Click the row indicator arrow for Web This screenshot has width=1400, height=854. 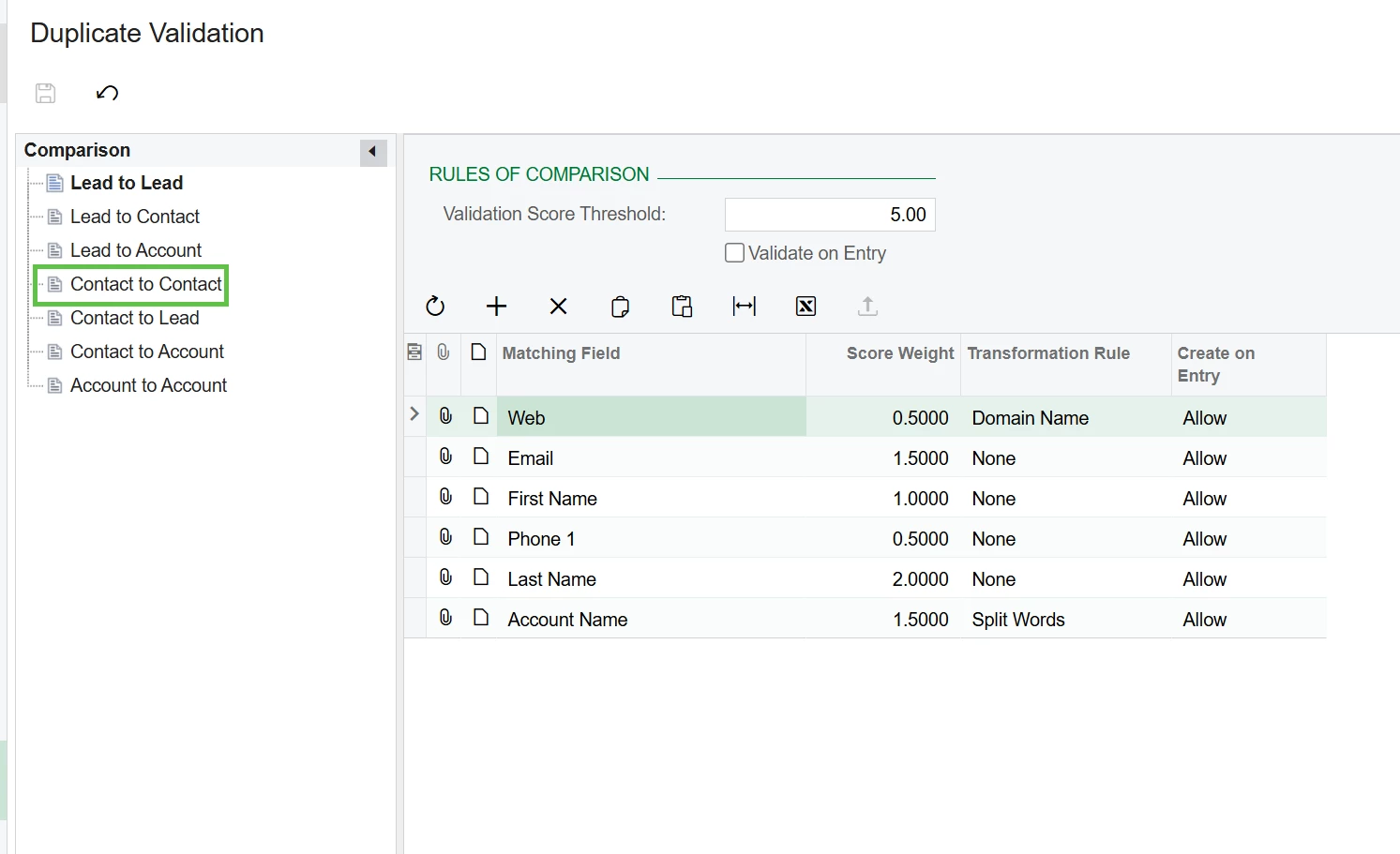414,414
